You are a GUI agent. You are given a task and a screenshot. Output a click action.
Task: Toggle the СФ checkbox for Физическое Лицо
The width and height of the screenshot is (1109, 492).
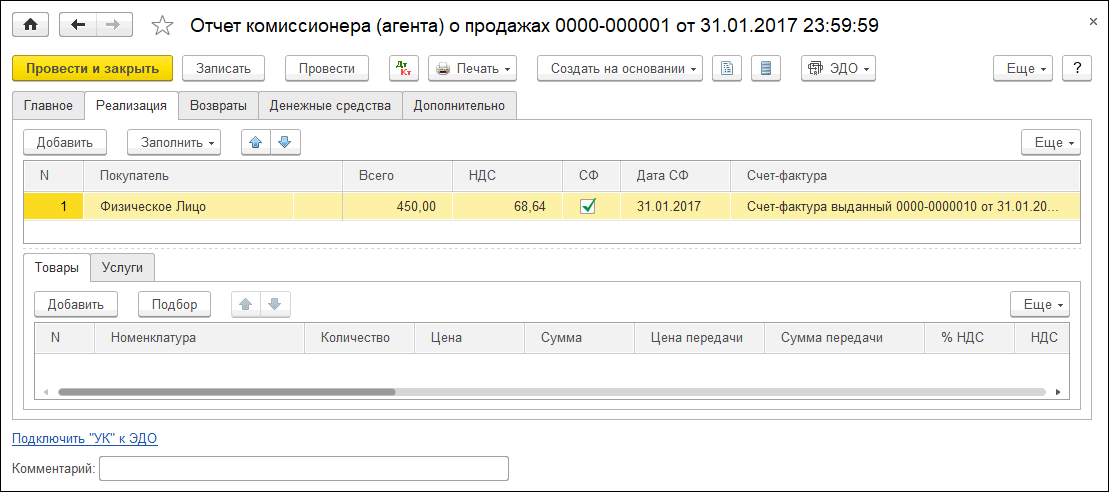click(588, 207)
